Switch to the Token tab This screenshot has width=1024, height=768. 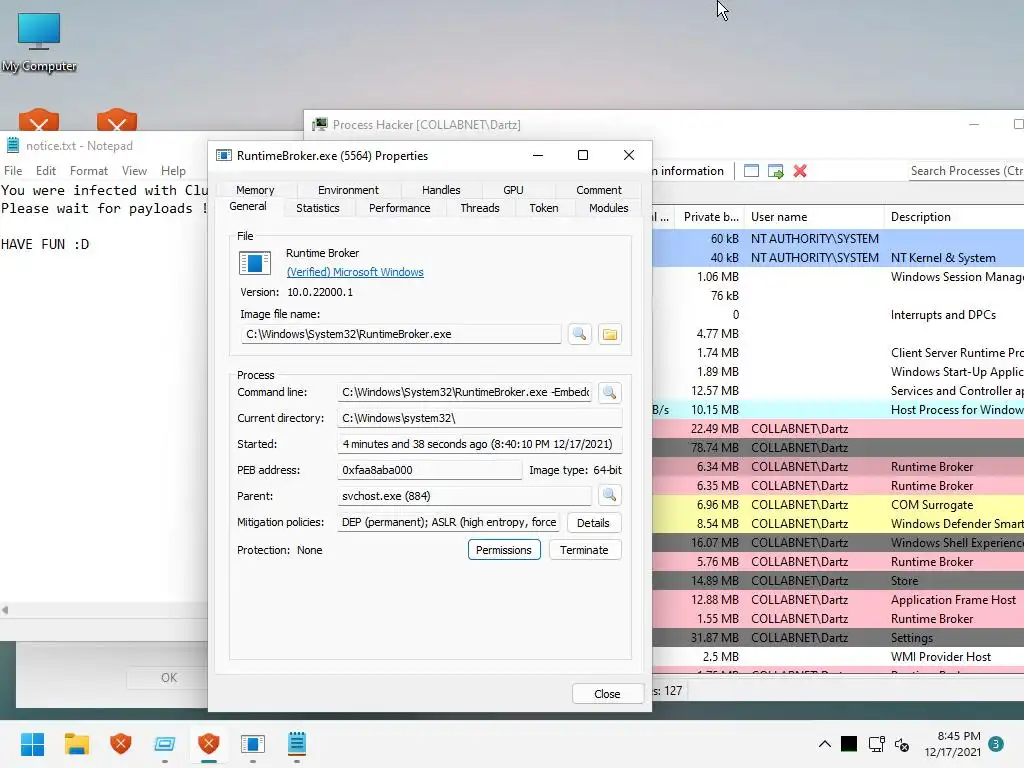click(544, 208)
